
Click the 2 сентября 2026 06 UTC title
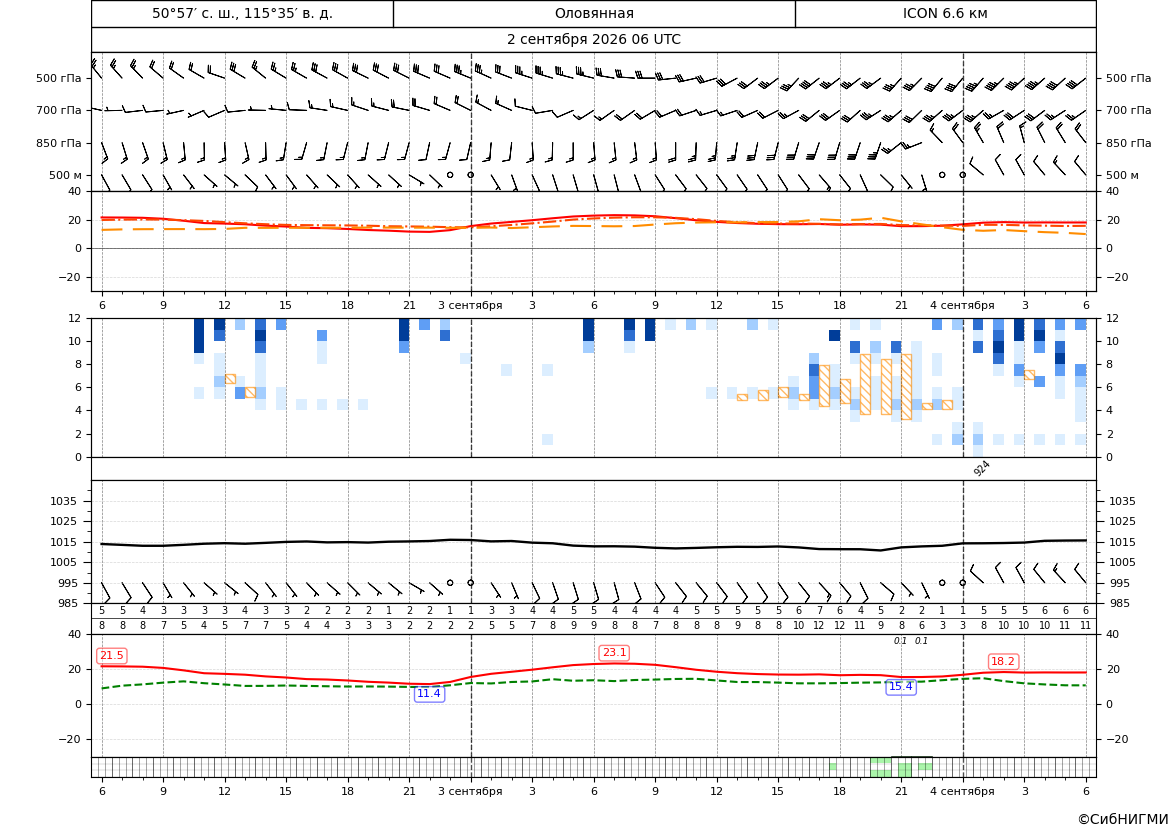point(593,40)
